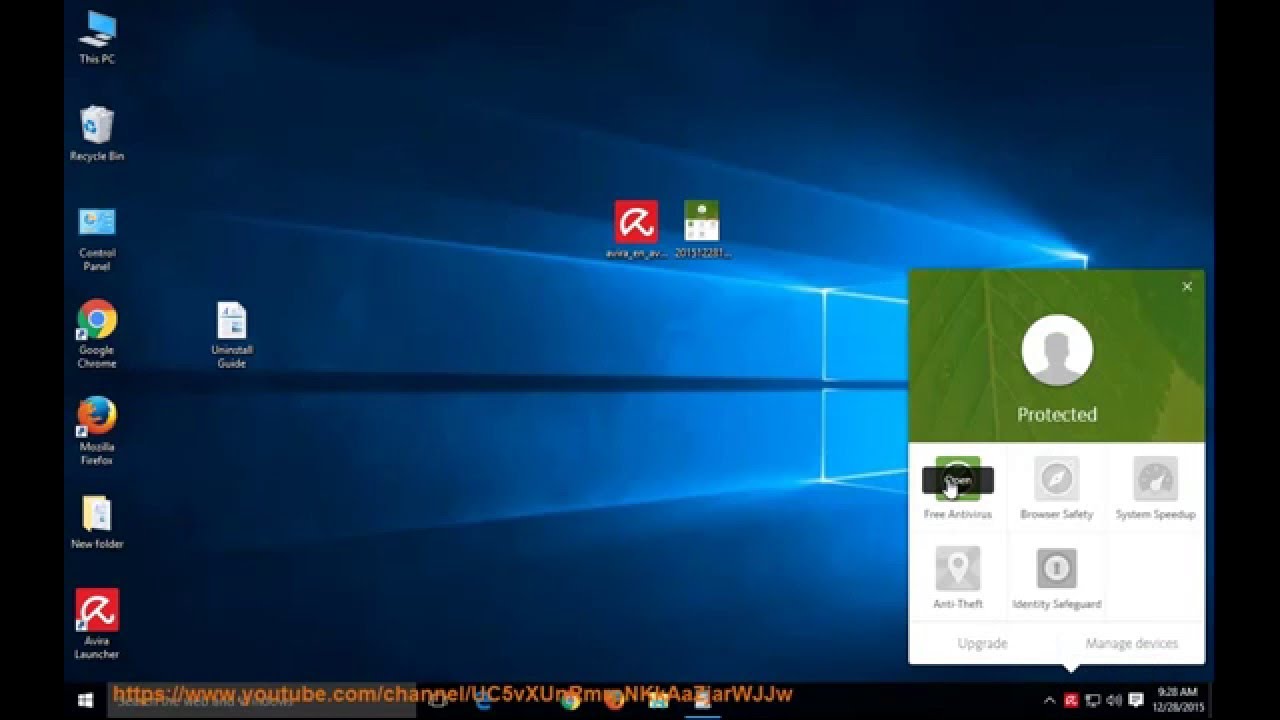Select the Recycle Bin icon
The width and height of the screenshot is (1280, 720).
pos(97,133)
